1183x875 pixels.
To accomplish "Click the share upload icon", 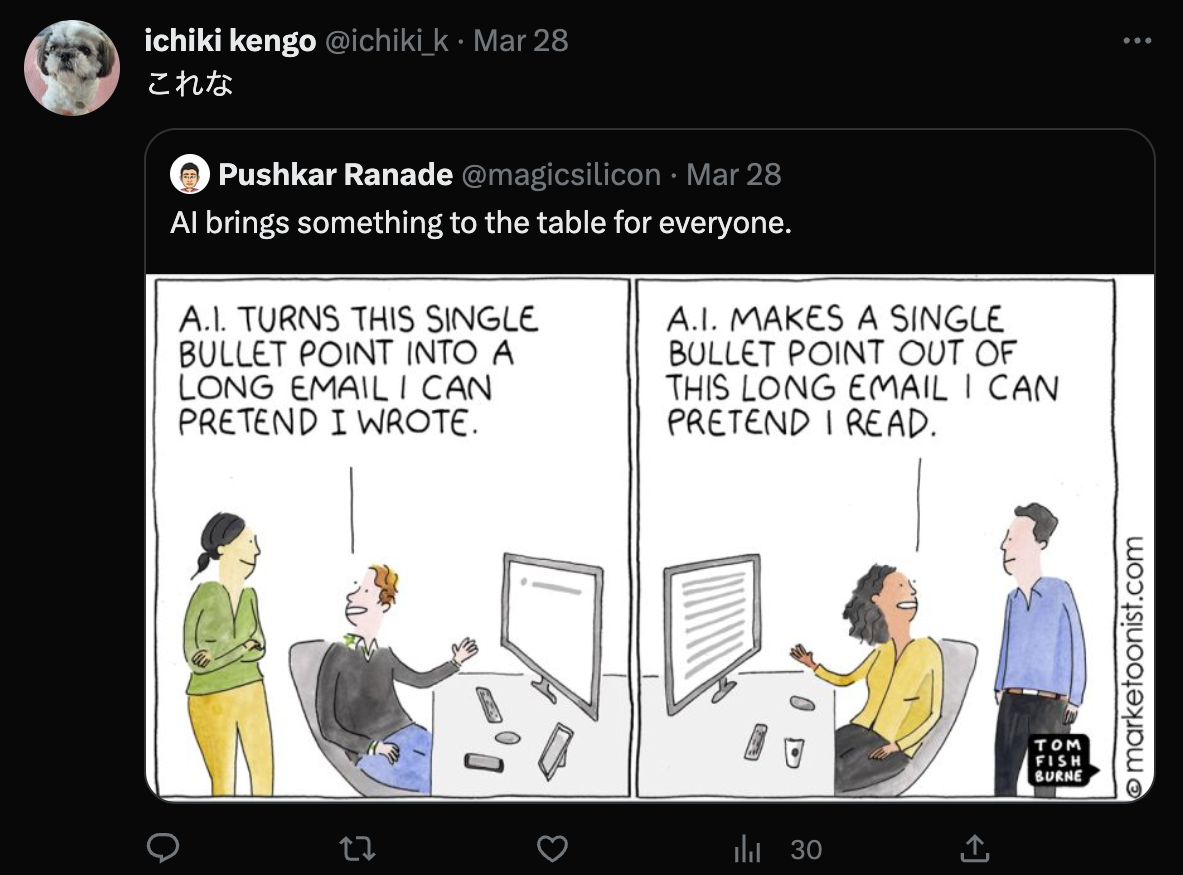I will click(974, 849).
